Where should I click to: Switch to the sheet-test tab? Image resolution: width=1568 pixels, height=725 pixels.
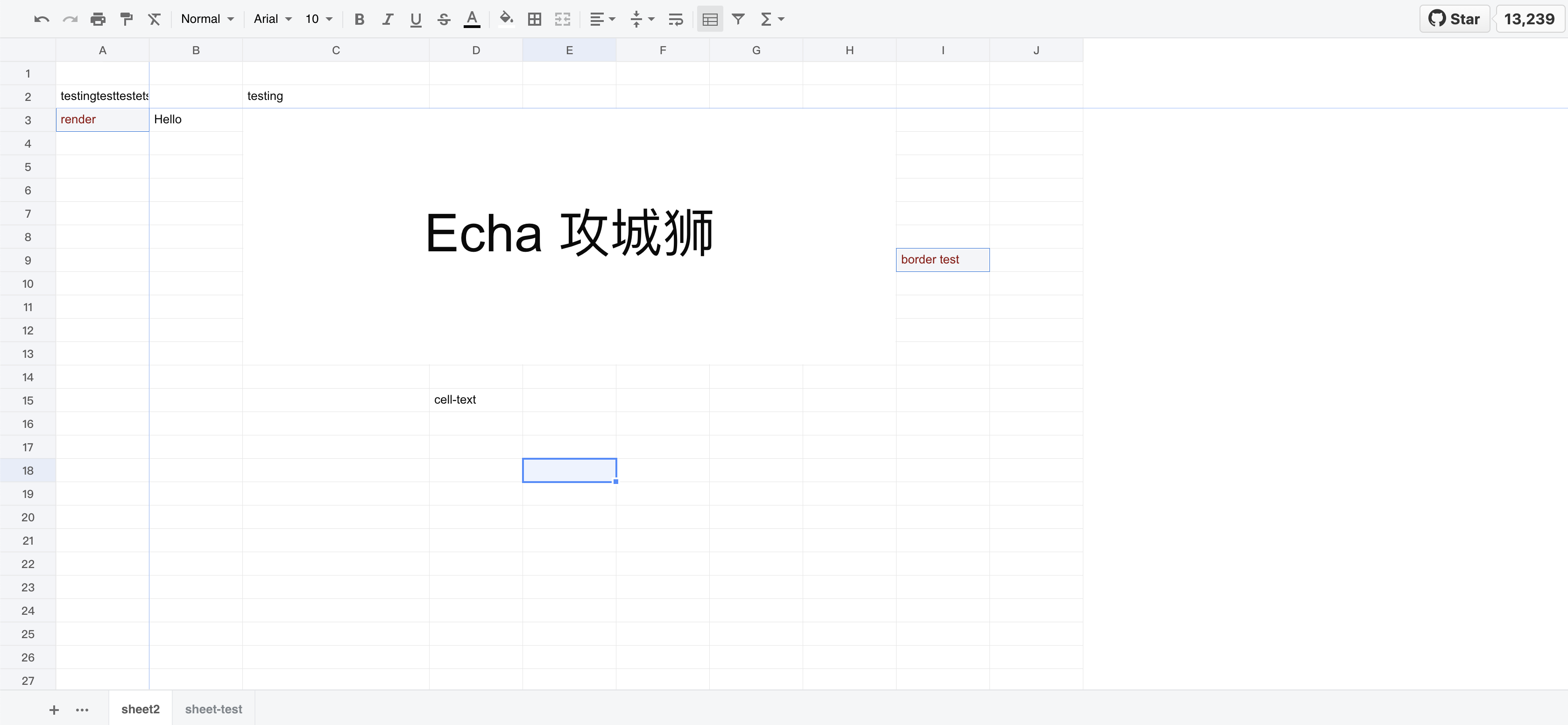(213, 709)
